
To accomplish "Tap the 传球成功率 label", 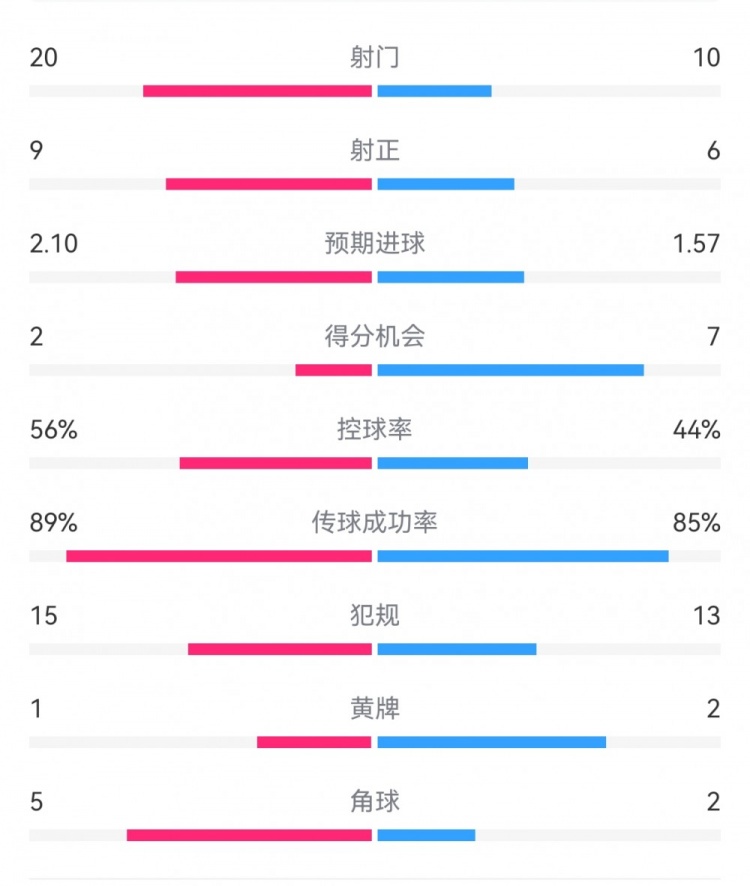I will [375, 522].
